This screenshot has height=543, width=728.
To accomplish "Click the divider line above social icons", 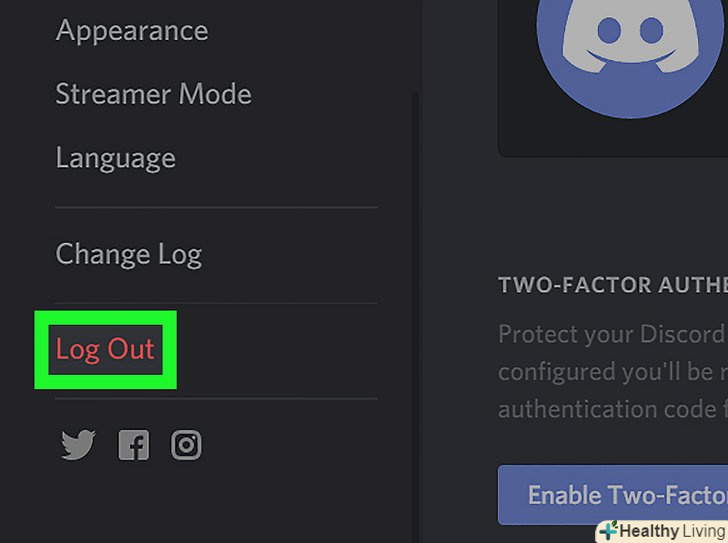I will (216, 399).
